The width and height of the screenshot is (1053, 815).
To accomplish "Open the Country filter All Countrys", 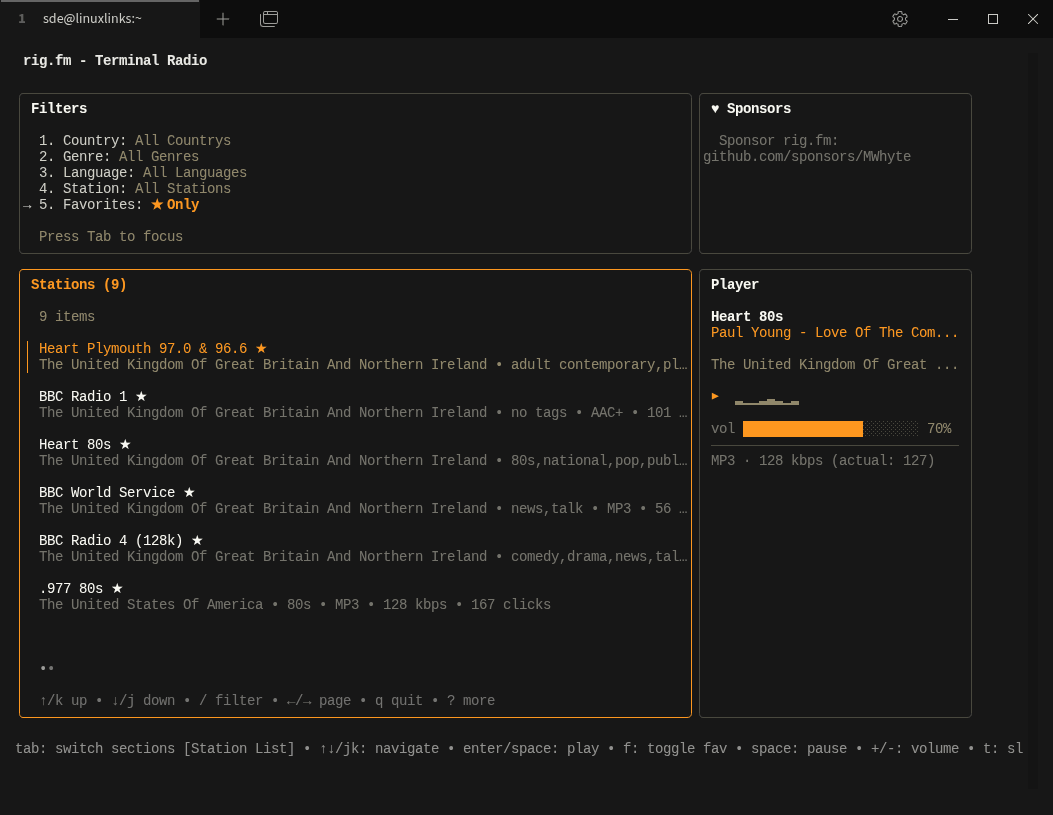I will [x=182, y=141].
